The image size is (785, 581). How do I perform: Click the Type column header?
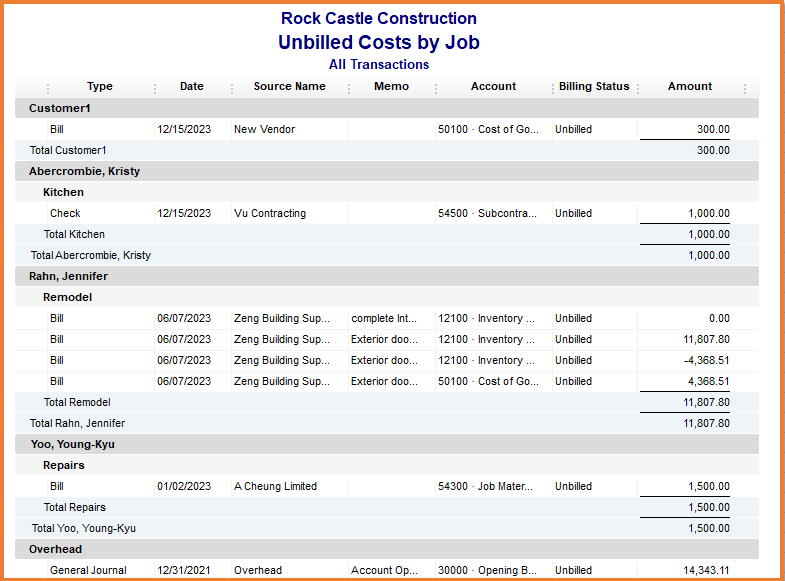(100, 86)
